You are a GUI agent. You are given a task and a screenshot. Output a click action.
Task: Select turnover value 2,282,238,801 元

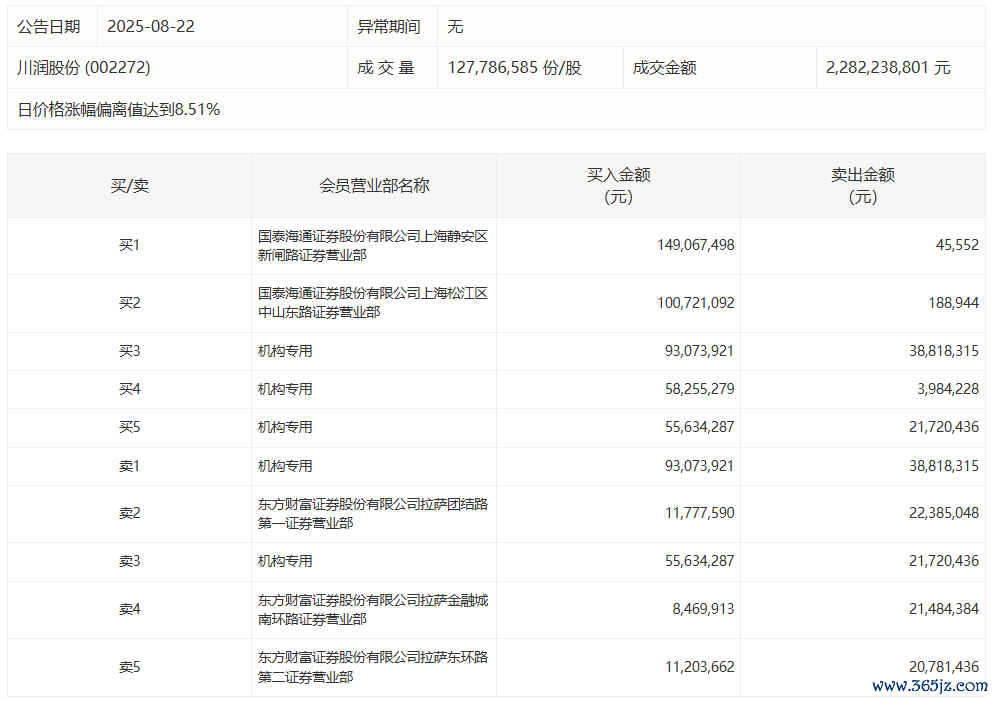coord(888,67)
